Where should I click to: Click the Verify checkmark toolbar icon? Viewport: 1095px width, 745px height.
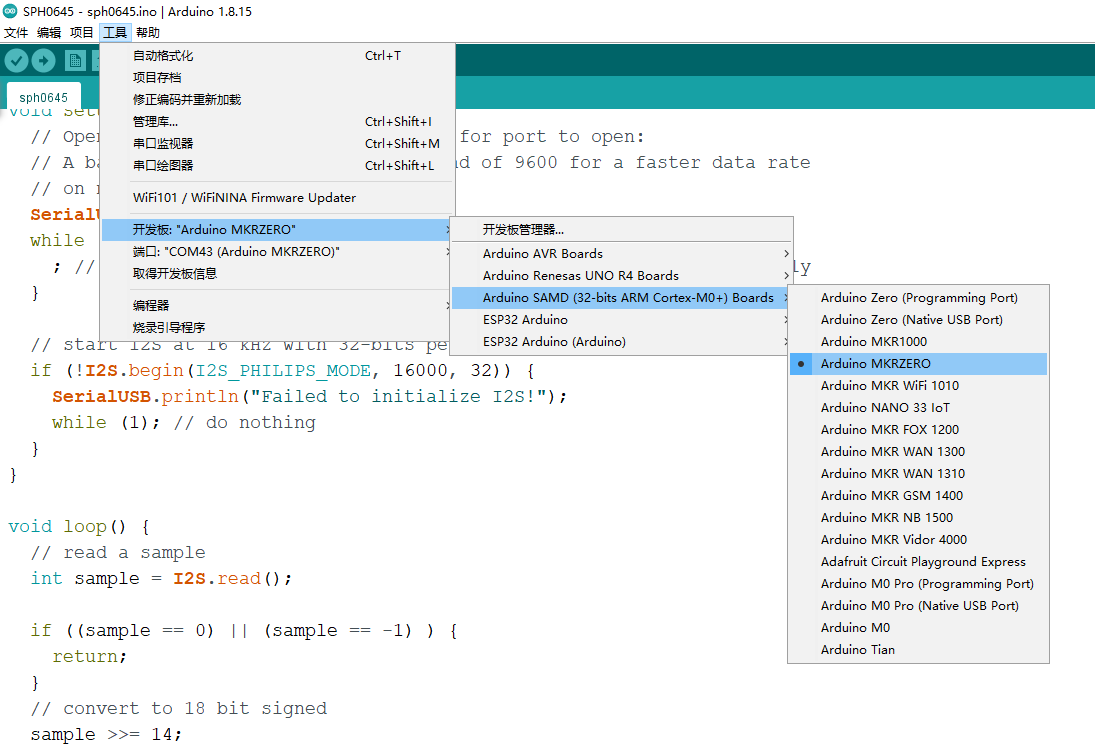[17, 61]
